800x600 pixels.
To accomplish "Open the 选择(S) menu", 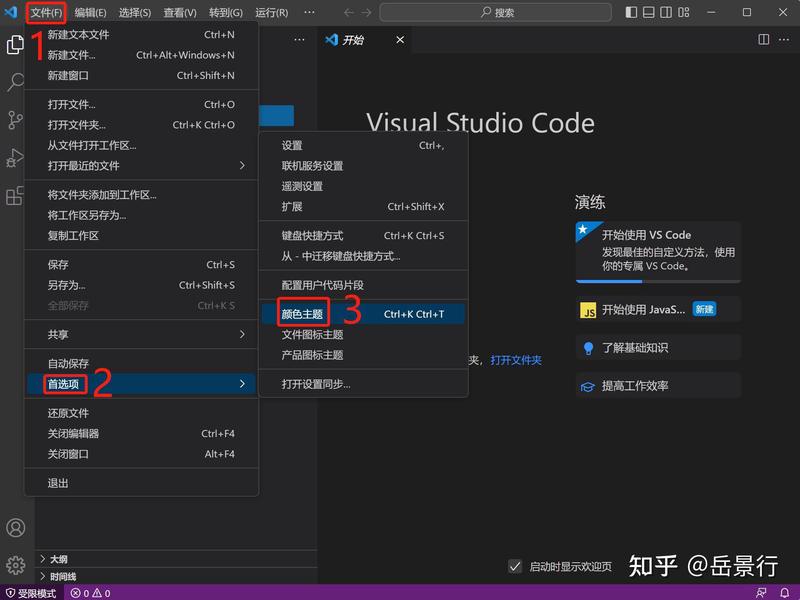I will 135,12.
